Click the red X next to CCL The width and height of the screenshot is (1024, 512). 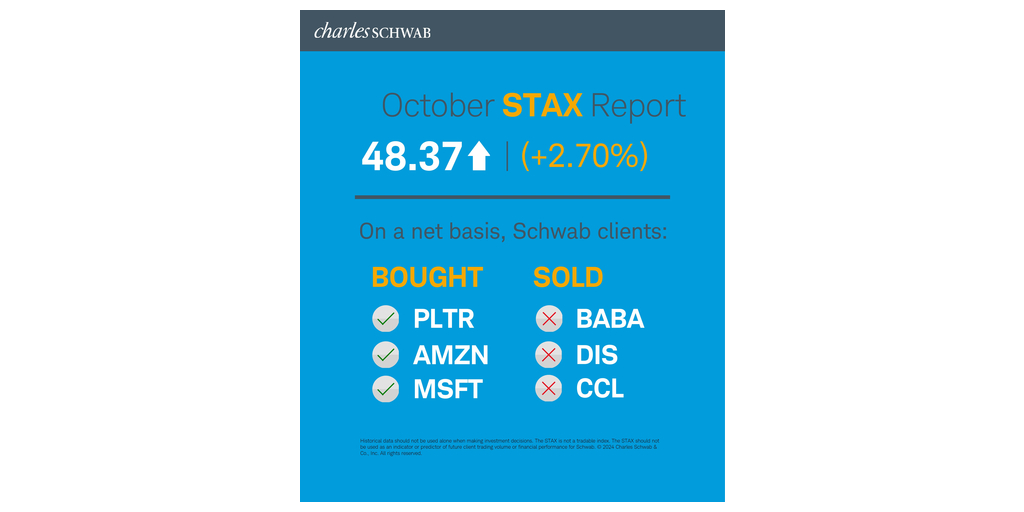548,389
